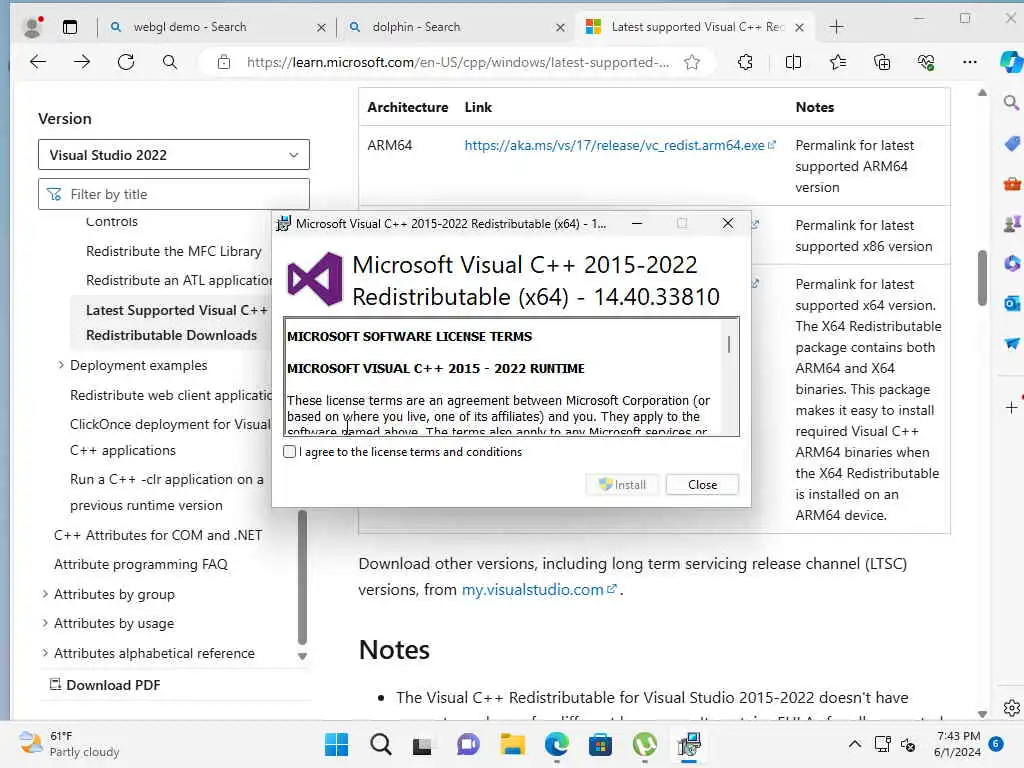Open the tab actions menu icon
The width and height of the screenshot is (1024, 768).
pos(70,27)
